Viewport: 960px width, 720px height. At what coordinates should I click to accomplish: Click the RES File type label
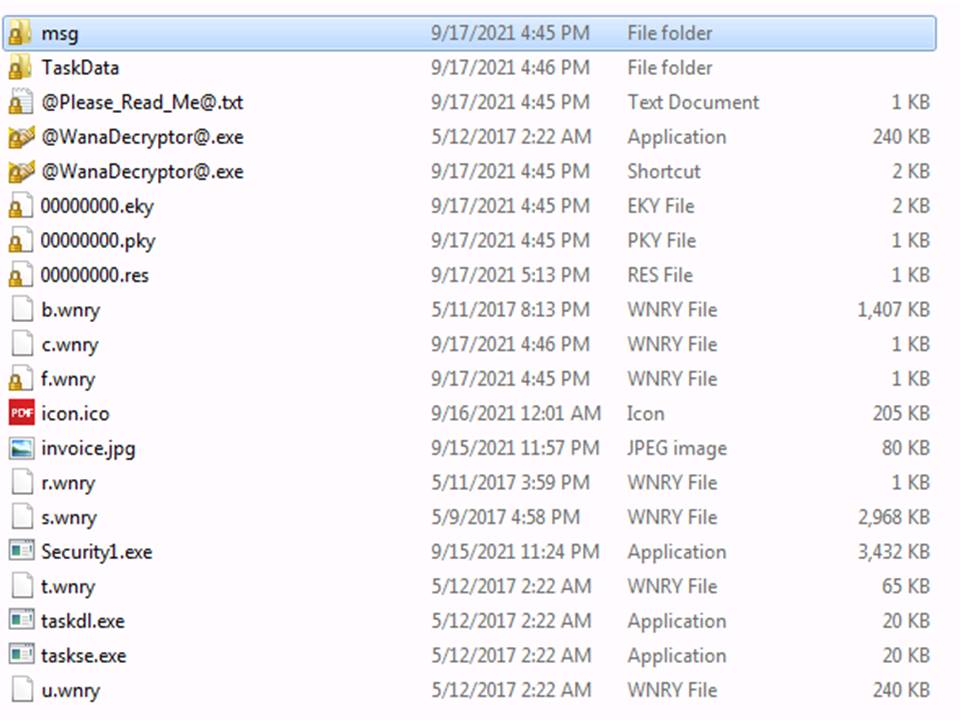tap(660, 275)
